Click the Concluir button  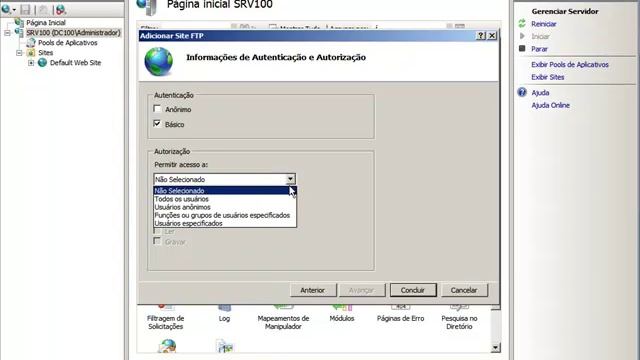click(413, 290)
